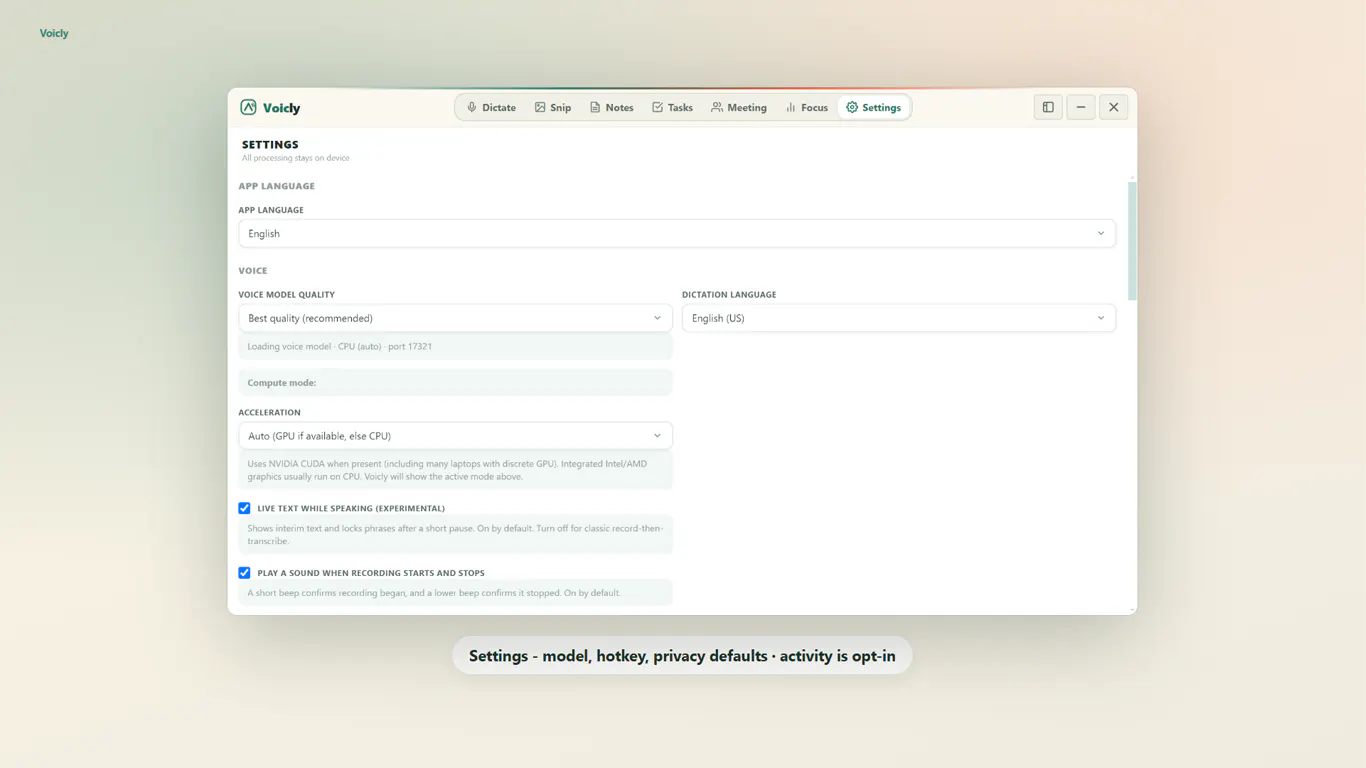Viewport: 1366px width, 768px height.
Task: Open the Notes tab
Action: tap(611, 107)
